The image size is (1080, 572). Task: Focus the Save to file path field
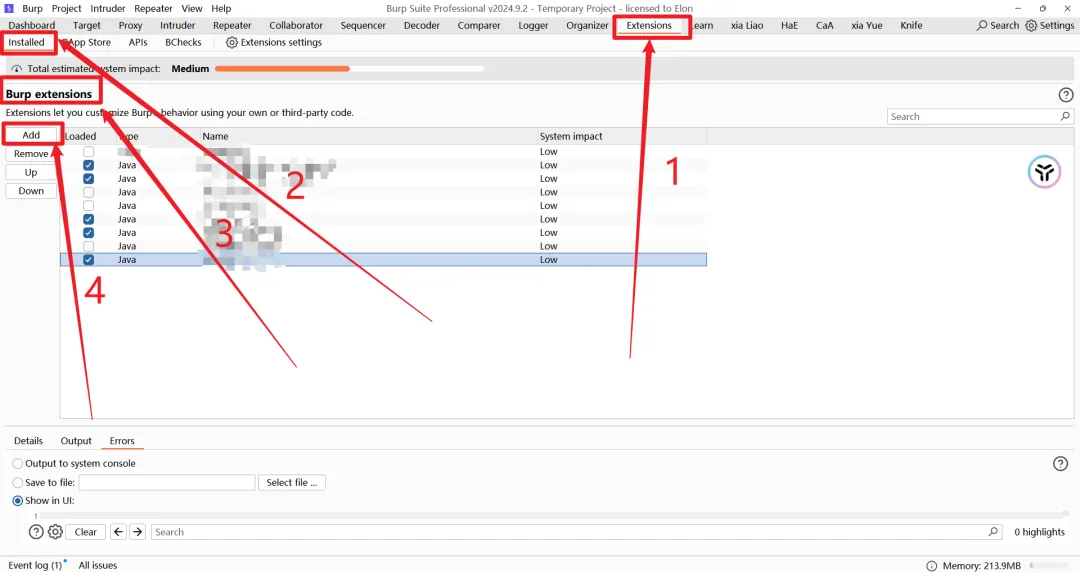(167, 483)
